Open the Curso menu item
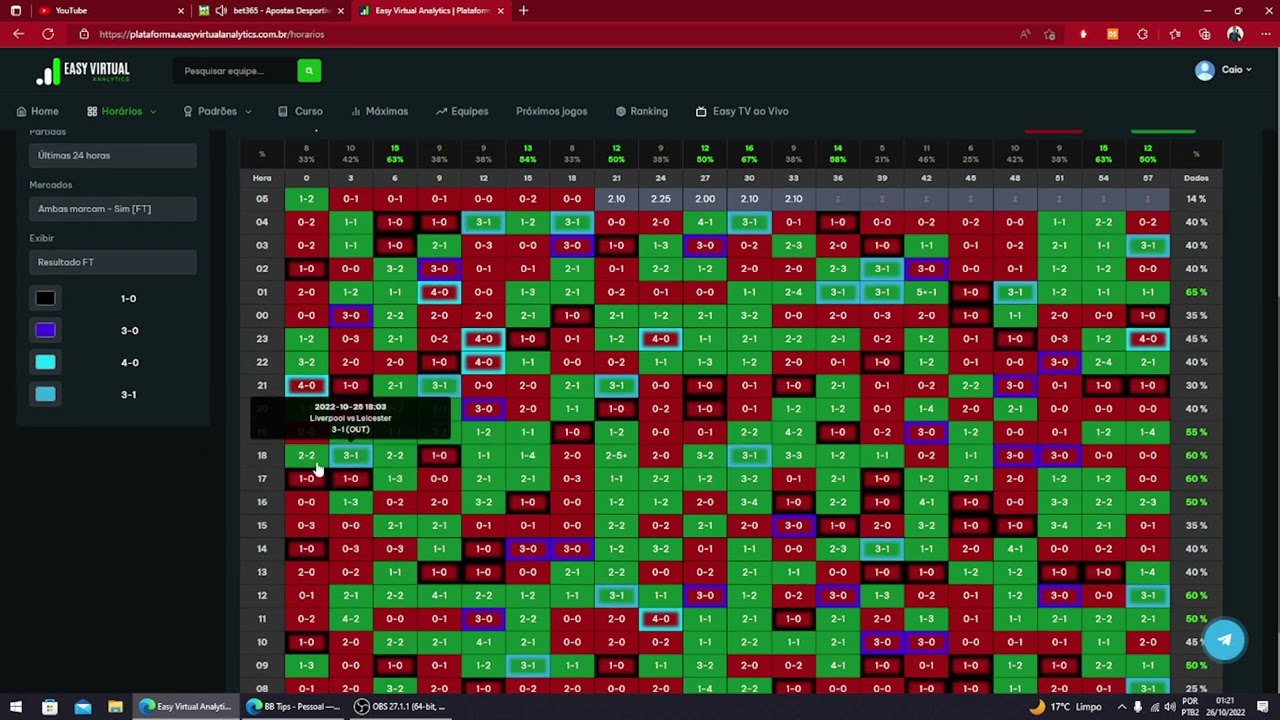 [x=300, y=111]
